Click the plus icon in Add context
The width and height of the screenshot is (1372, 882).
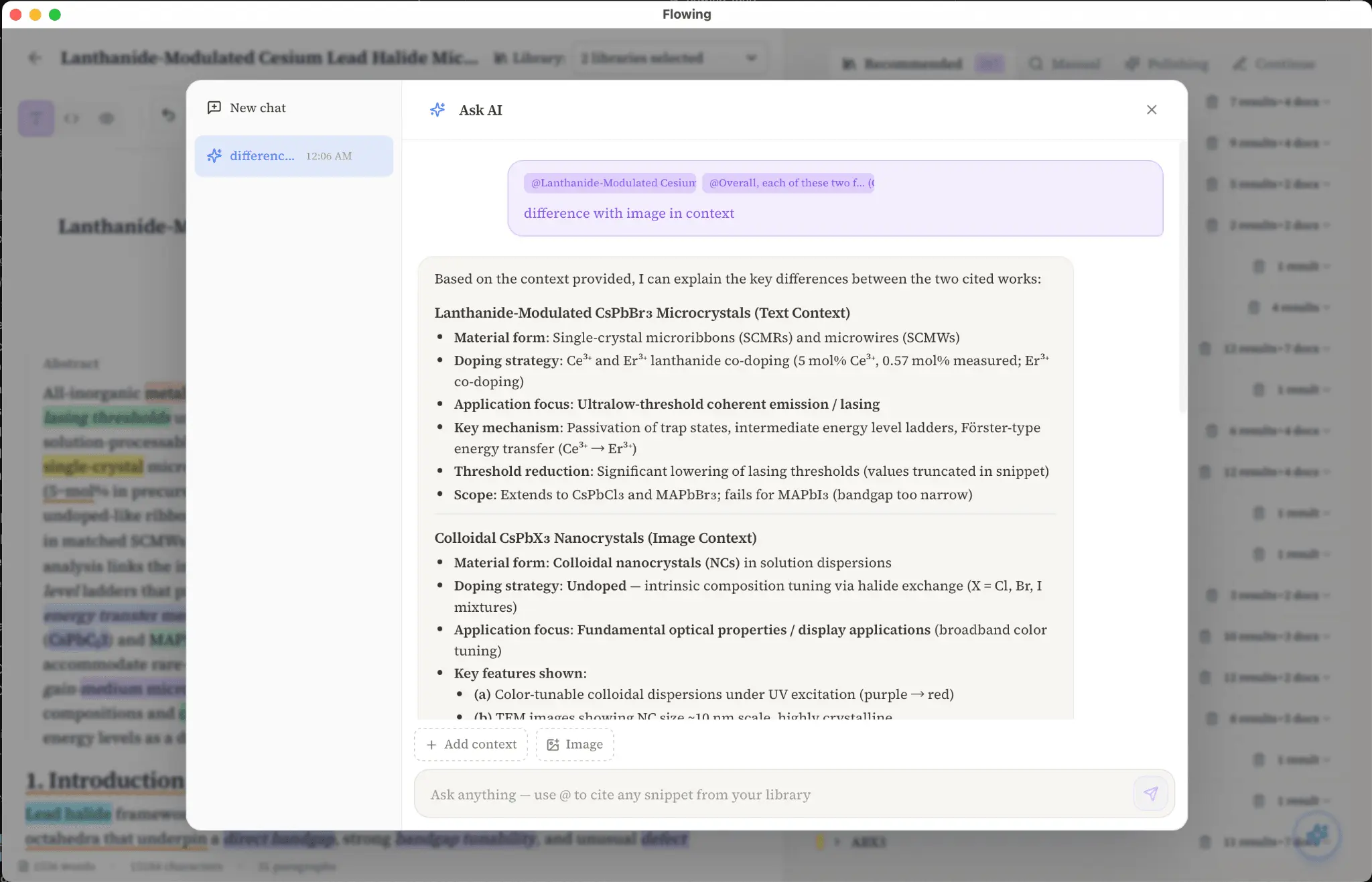(431, 745)
